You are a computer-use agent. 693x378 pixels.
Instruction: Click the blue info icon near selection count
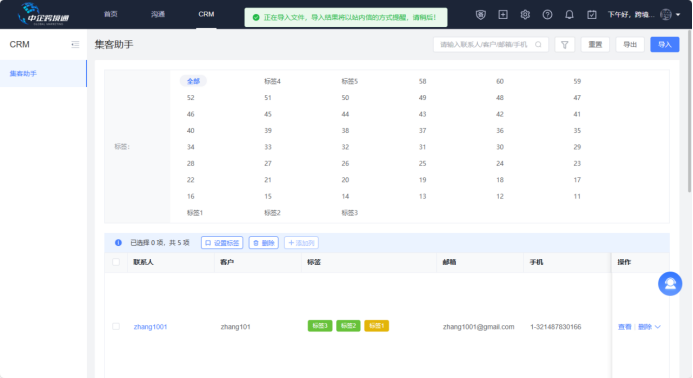[x=118, y=243]
